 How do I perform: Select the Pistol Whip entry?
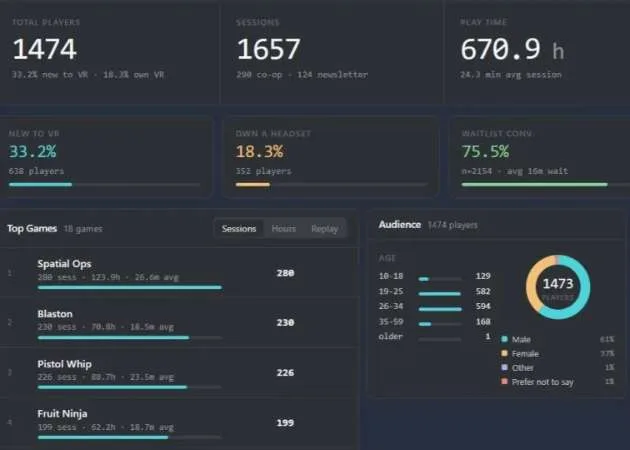point(178,372)
